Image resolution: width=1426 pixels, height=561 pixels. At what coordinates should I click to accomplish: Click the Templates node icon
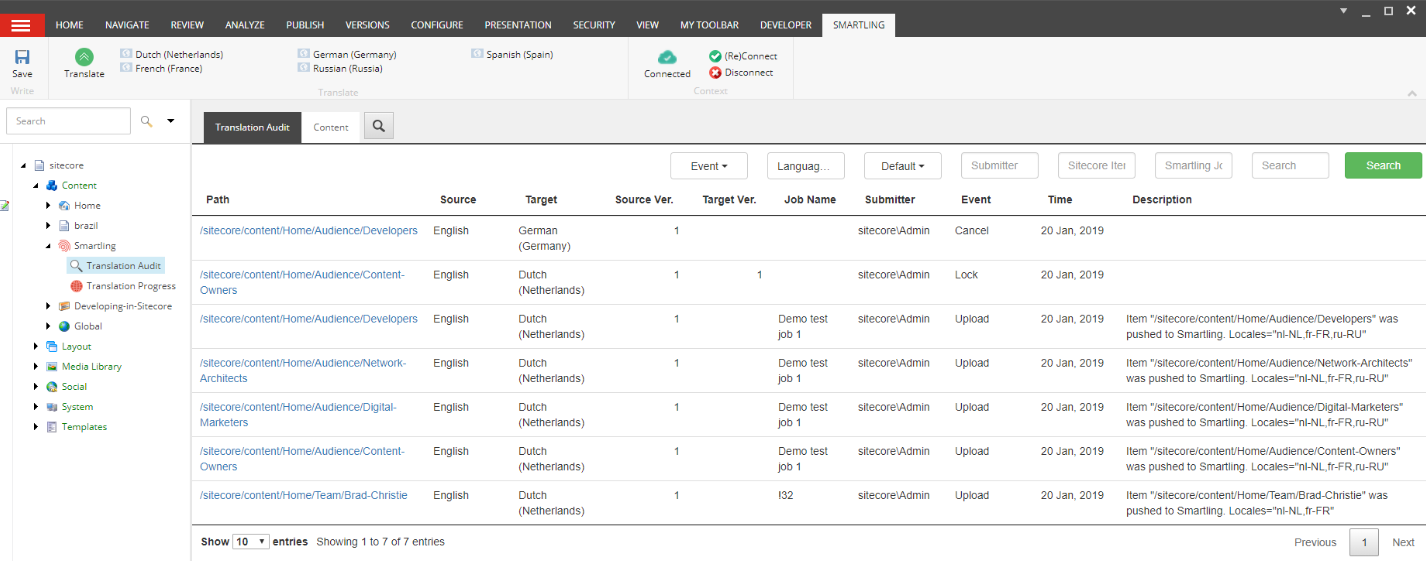tap(52, 427)
